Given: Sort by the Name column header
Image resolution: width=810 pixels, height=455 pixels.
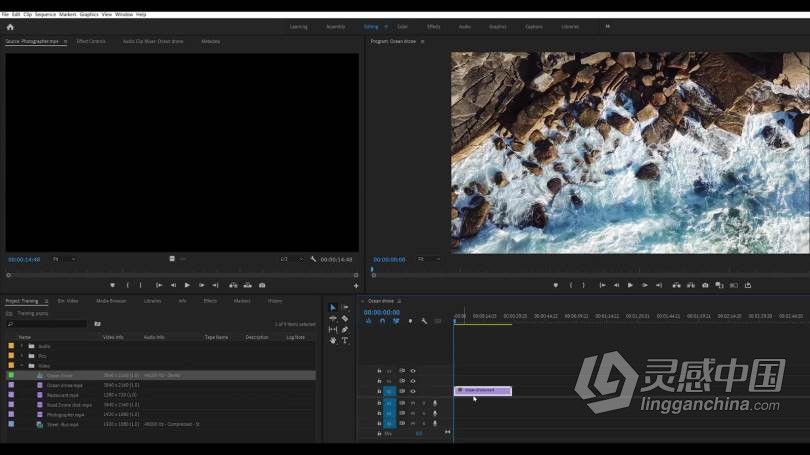Looking at the screenshot, I should tap(25, 337).
